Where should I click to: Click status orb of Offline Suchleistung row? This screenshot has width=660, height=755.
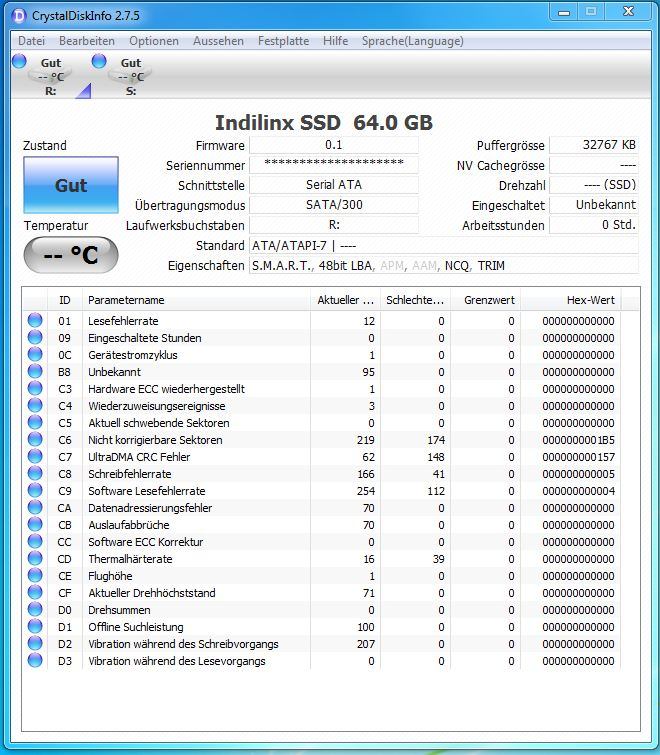(x=35, y=626)
